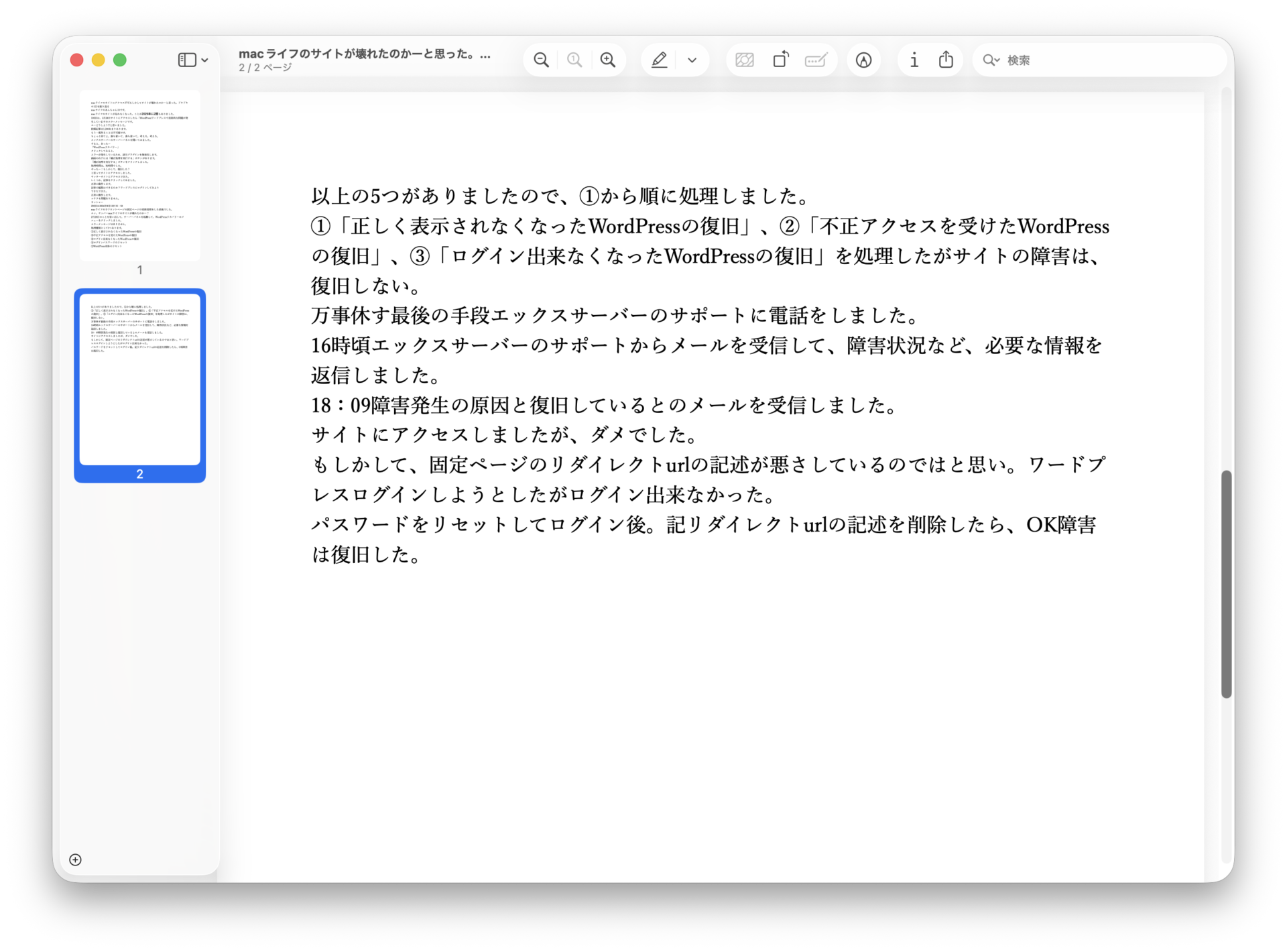Click the redact selection tool icon
The height and width of the screenshot is (952, 1287).
(745, 60)
